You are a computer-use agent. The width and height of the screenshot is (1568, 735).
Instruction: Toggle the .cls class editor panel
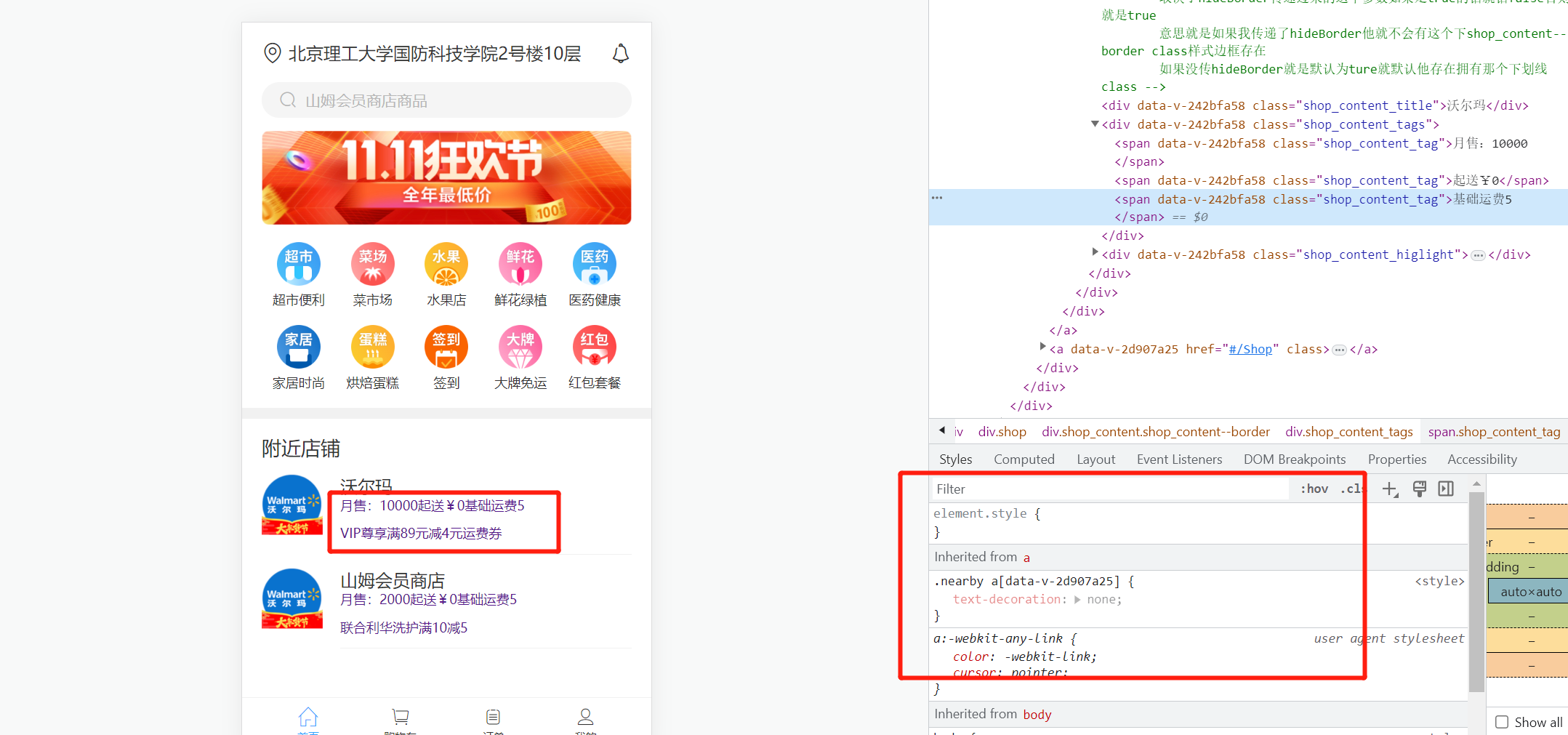point(1351,489)
